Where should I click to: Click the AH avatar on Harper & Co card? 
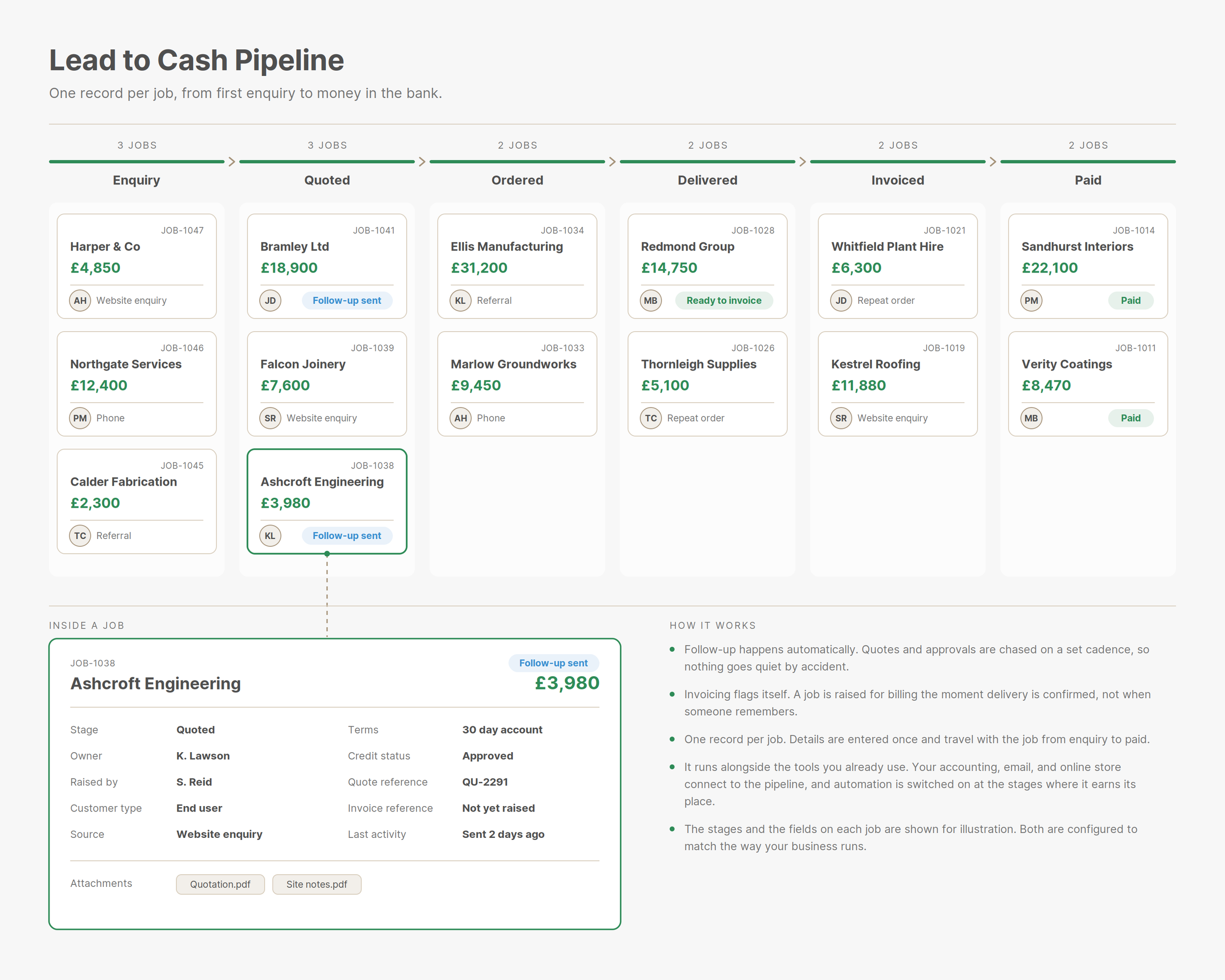(x=80, y=300)
